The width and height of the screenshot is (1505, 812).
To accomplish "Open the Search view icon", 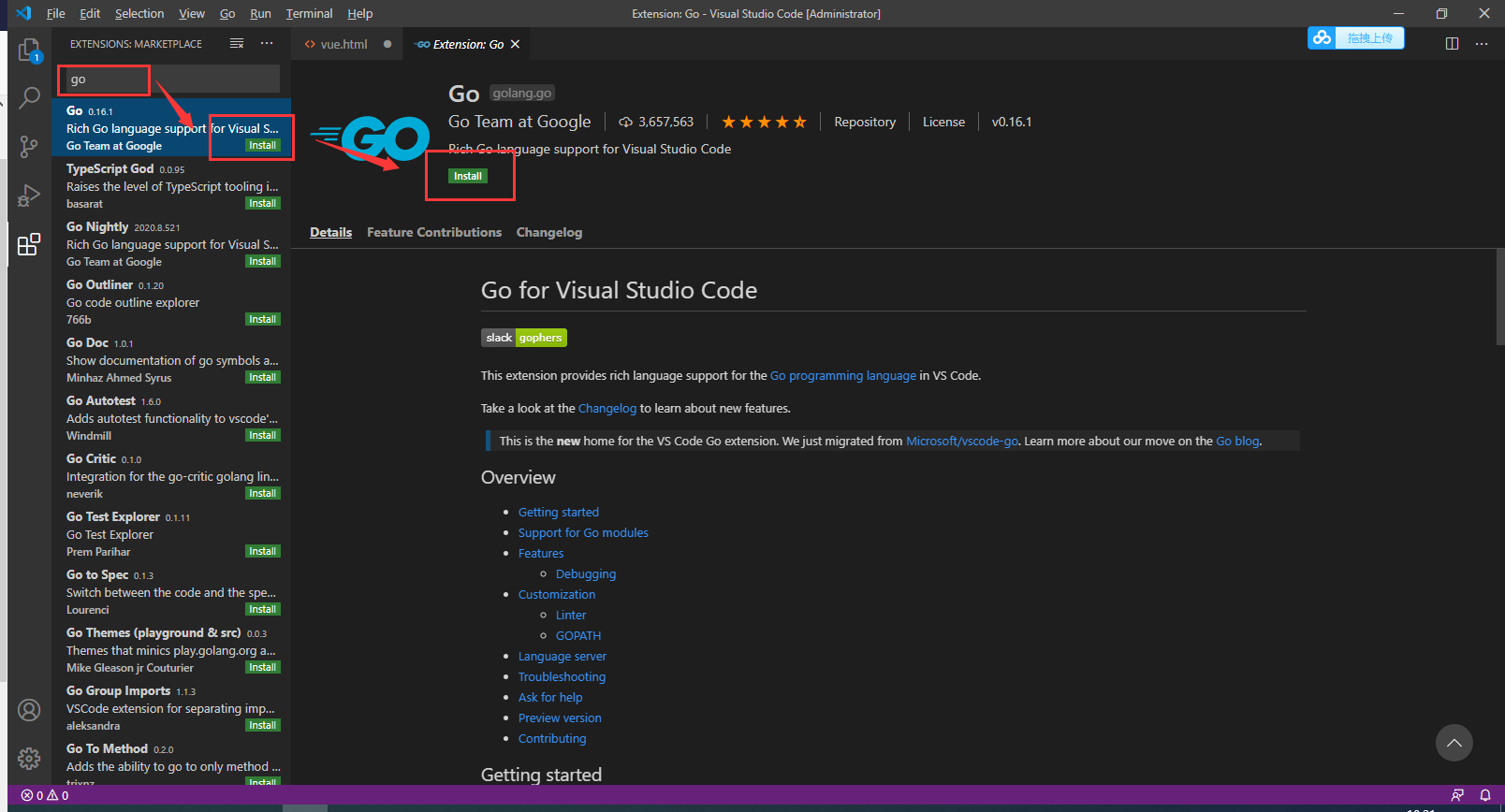I will tap(29, 98).
